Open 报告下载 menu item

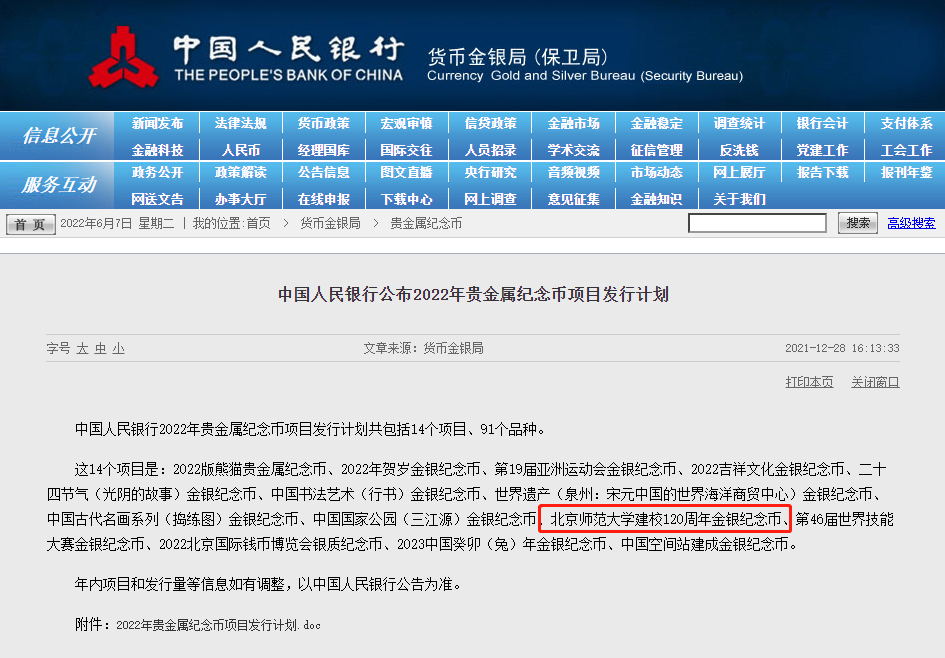tap(823, 172)
